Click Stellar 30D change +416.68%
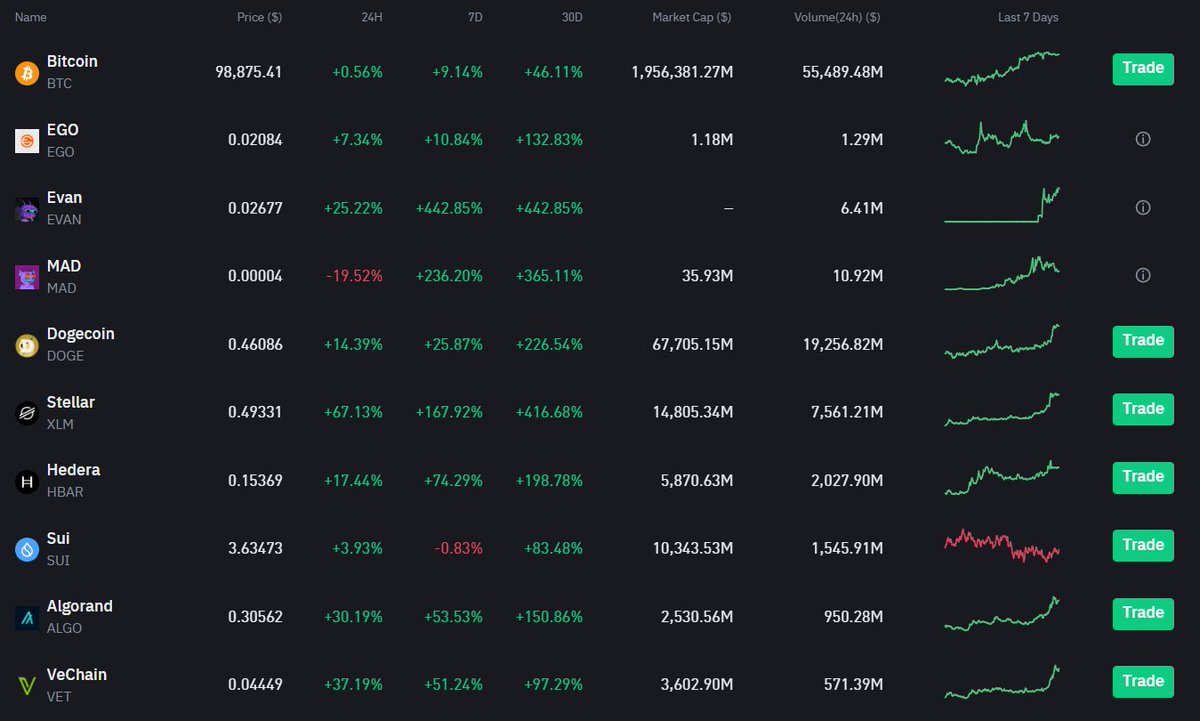 [549, 412]
